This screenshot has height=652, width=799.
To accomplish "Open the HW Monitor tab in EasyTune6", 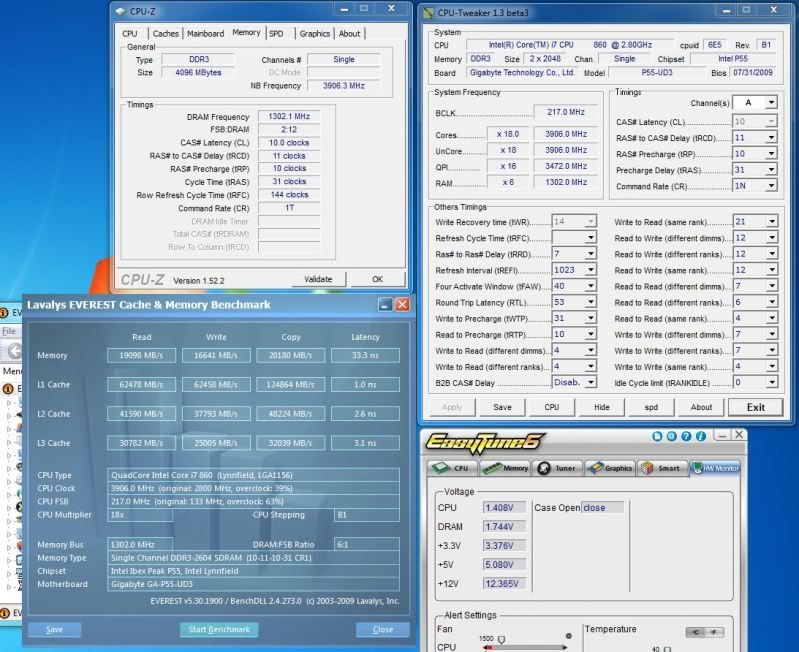I will point(715,468).
